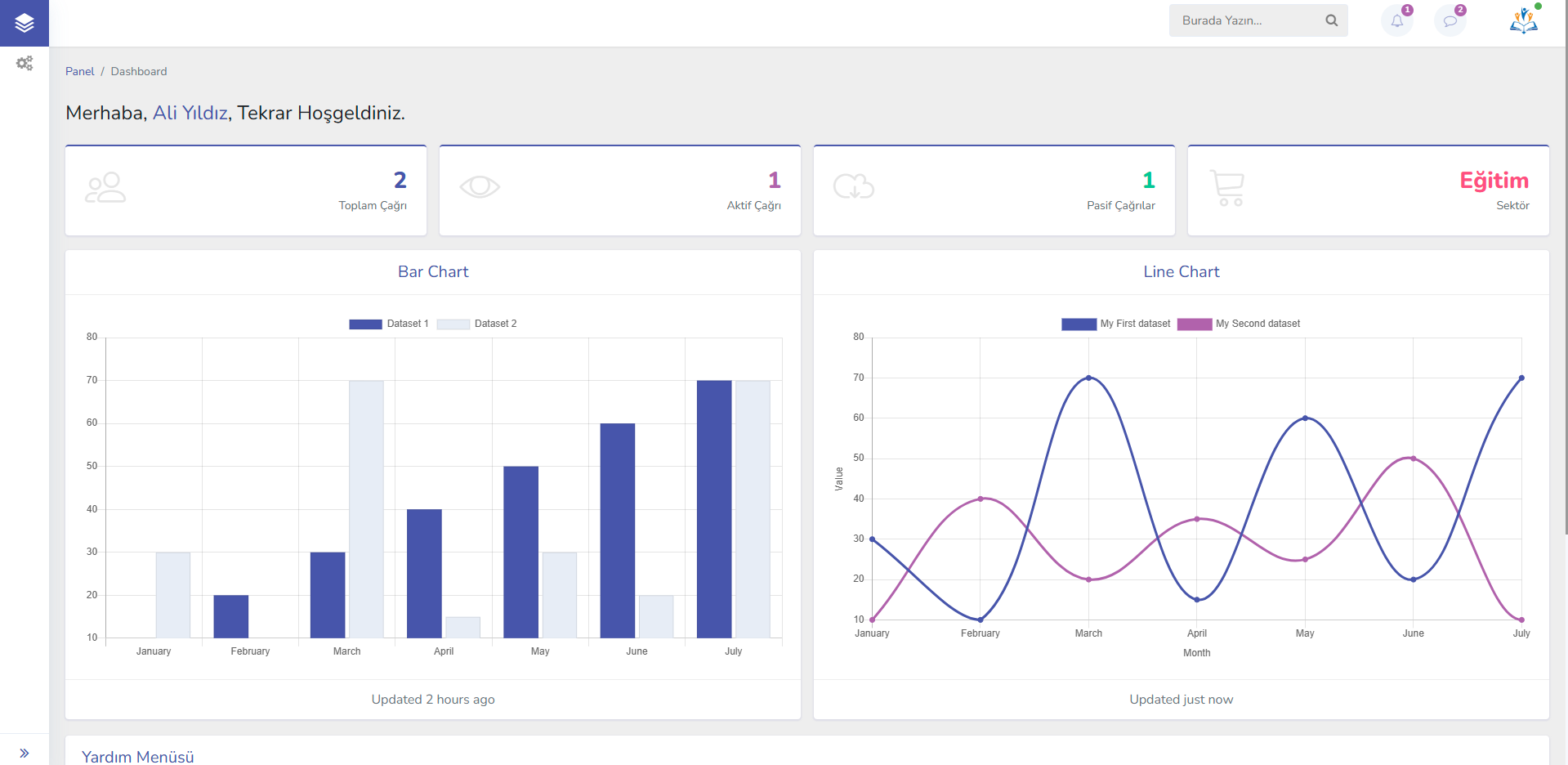Expand the Yardım Menüsü section

pos(137,756)
